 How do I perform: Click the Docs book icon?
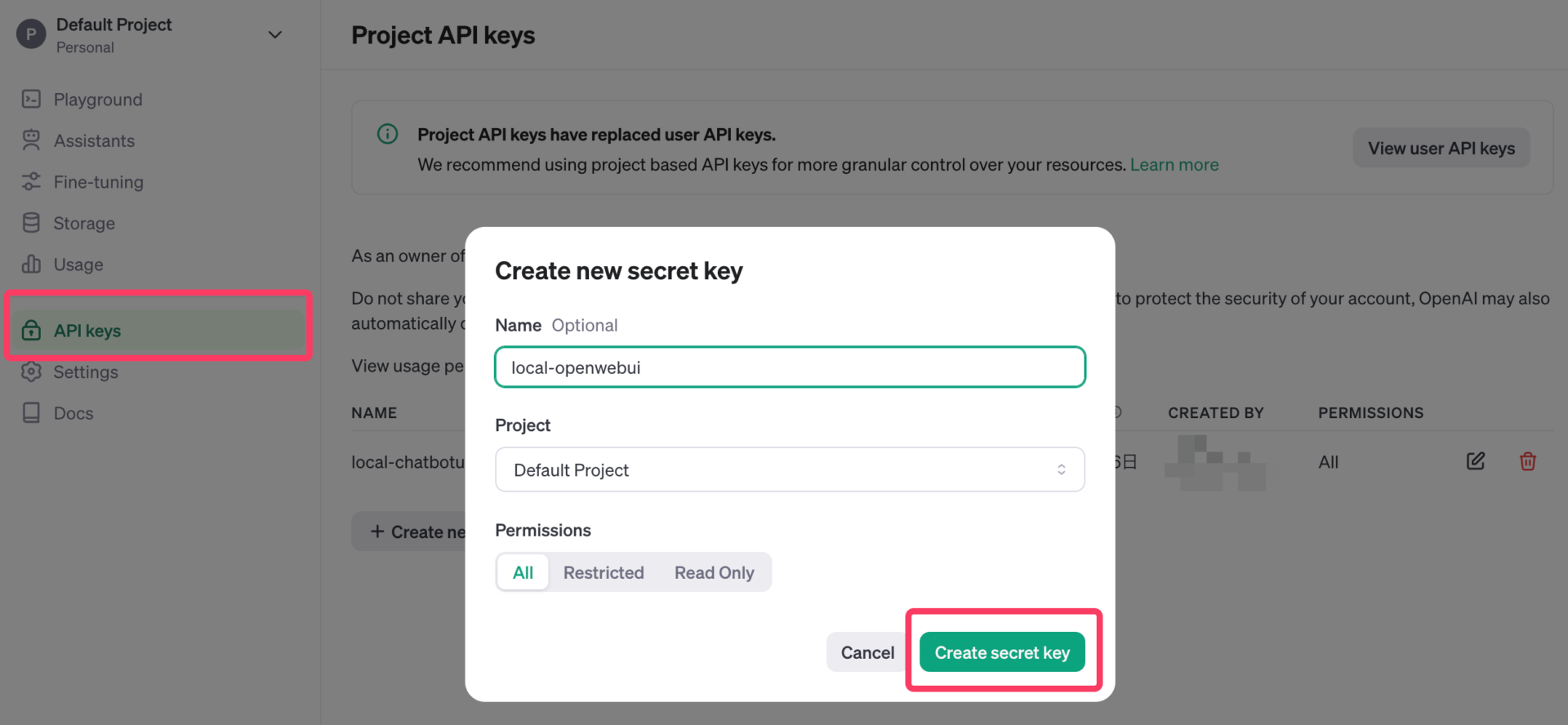point(31,413)
